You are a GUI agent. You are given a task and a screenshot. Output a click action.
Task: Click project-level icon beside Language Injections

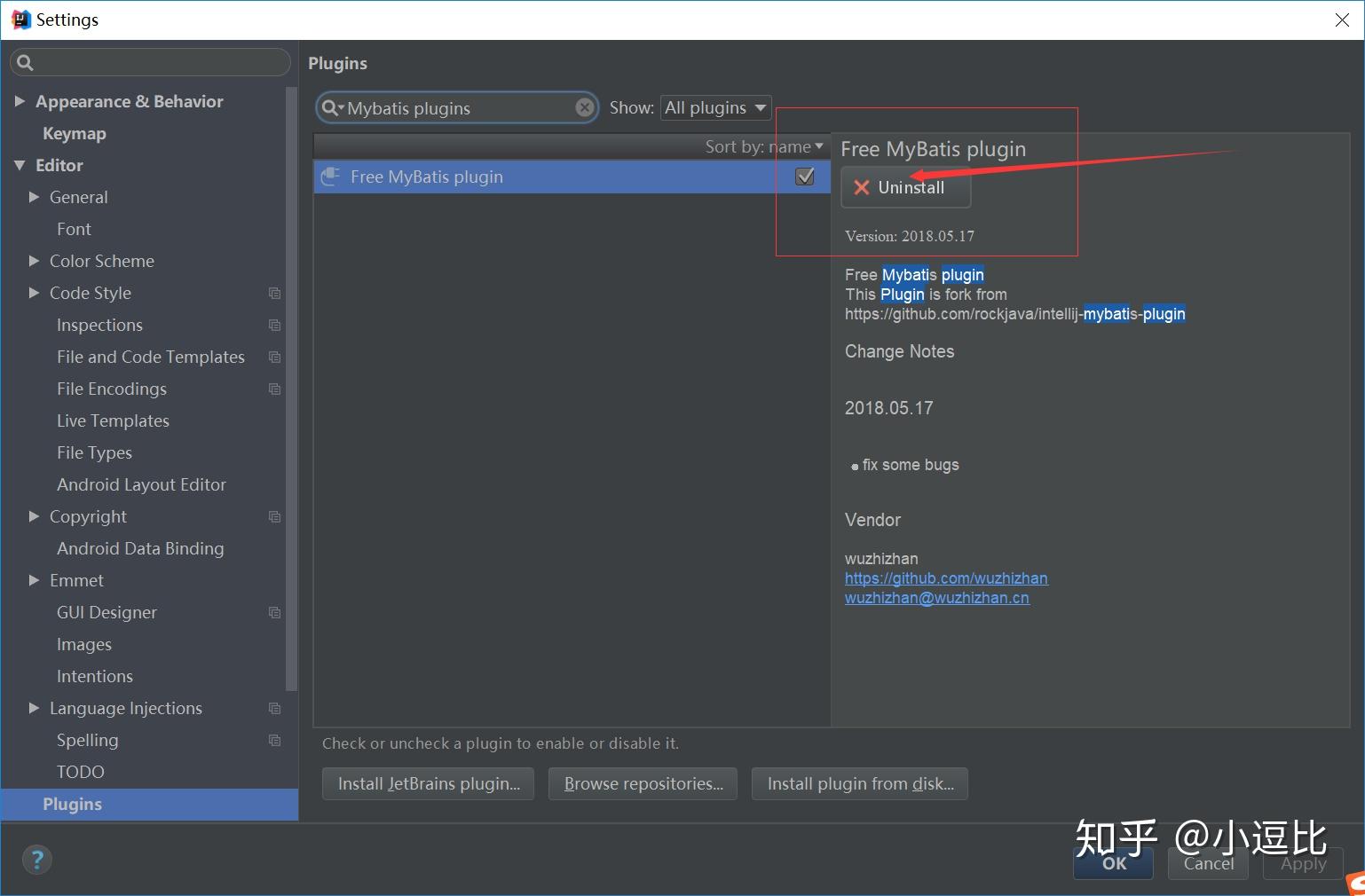click(x=275, y=709)
